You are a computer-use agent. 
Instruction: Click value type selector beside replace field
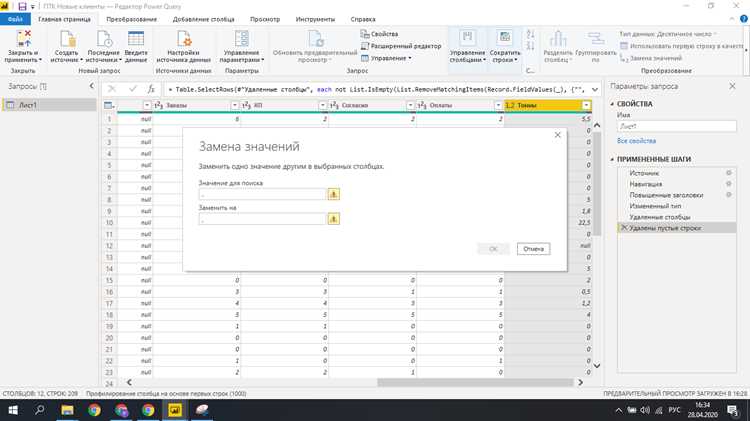click(333, 219)
